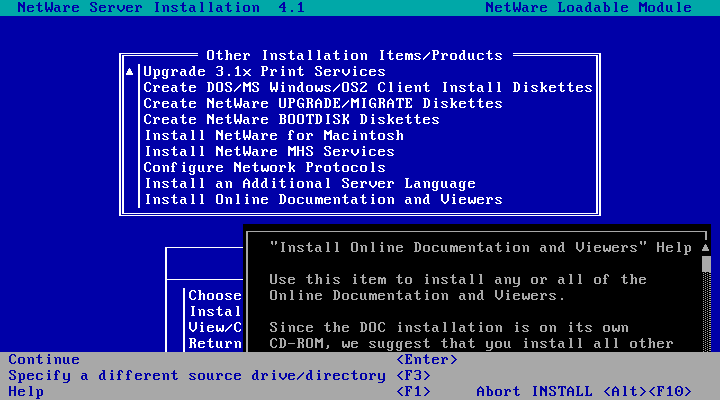Click the list scroll-up arrow beside Upgrade 3.1x
This screenshot has width=720, height=400.
[129, 72]
